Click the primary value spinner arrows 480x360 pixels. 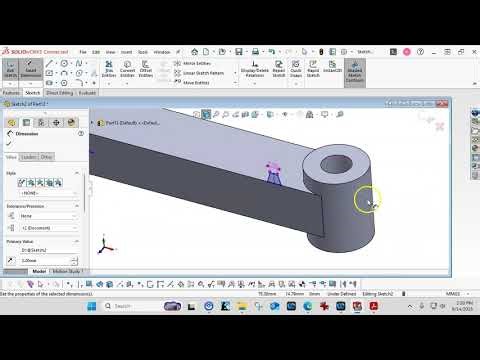(x=75, y=260)
